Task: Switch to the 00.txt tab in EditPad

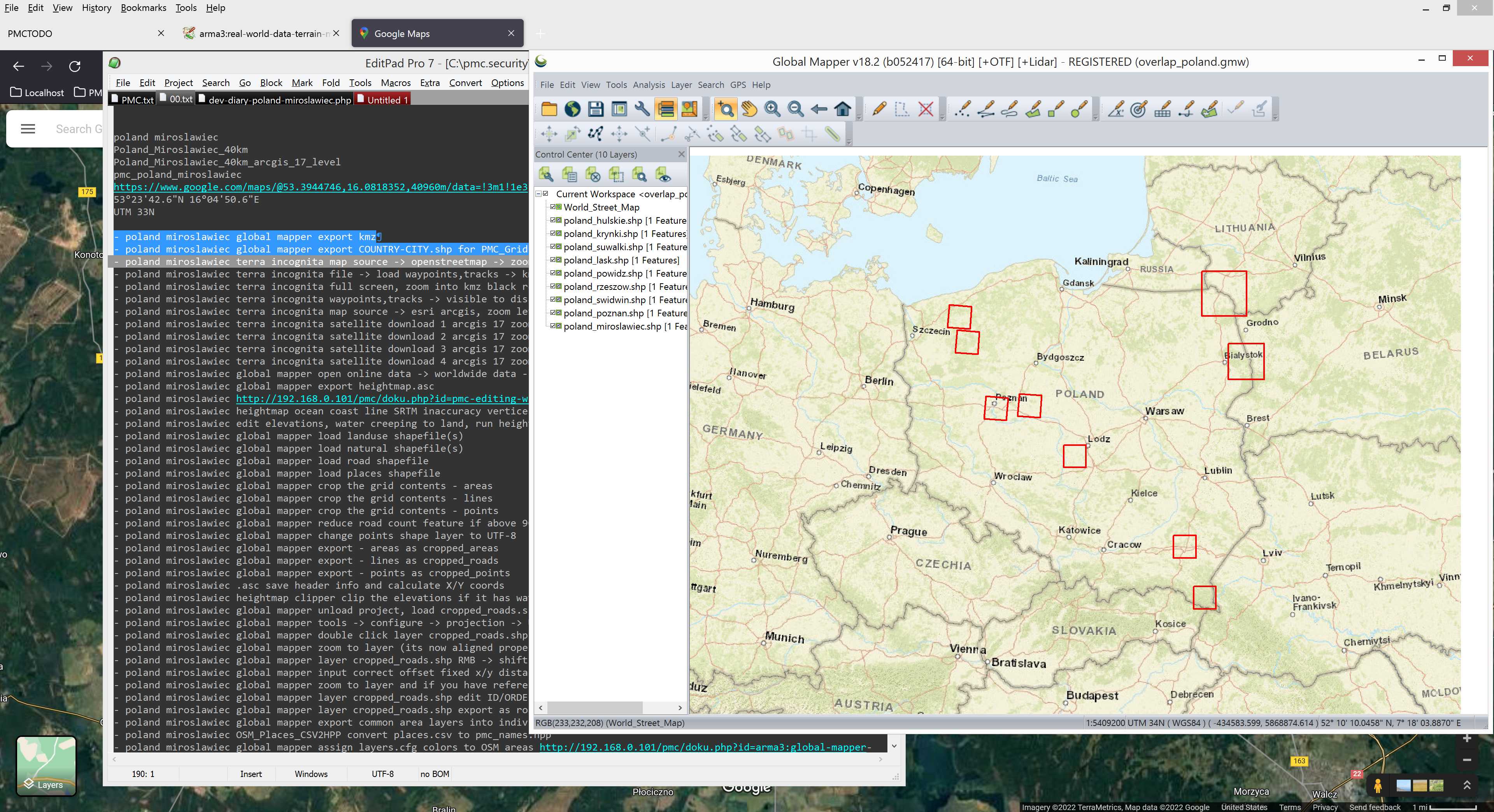Action: click(x=176, y=99)
